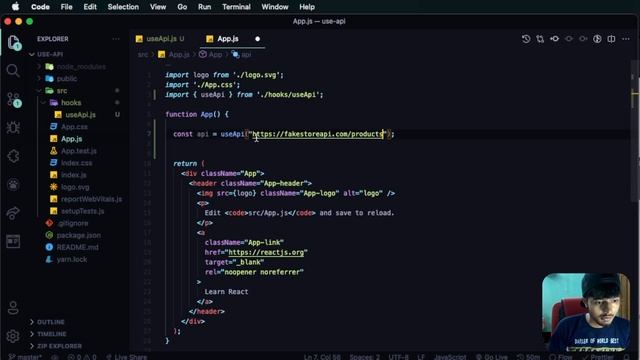
Task: Open App.css in the file tree
Action: (x=74, y=127)
